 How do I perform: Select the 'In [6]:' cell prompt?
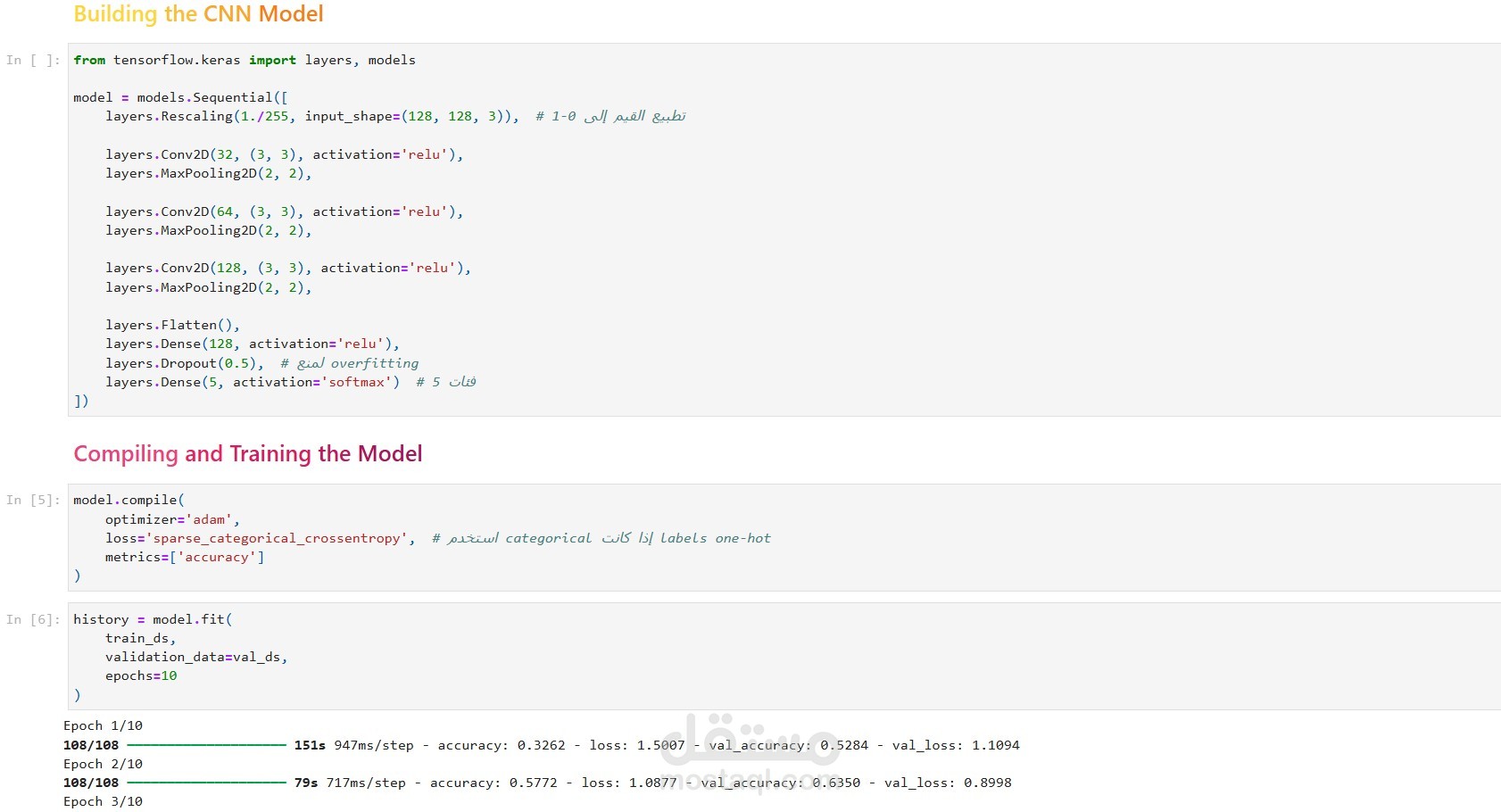(x=33, y=619)
